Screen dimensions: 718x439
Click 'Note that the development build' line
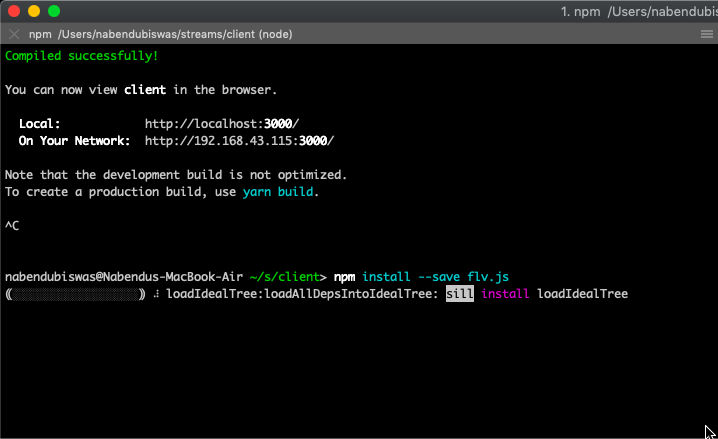pos(176,175)
